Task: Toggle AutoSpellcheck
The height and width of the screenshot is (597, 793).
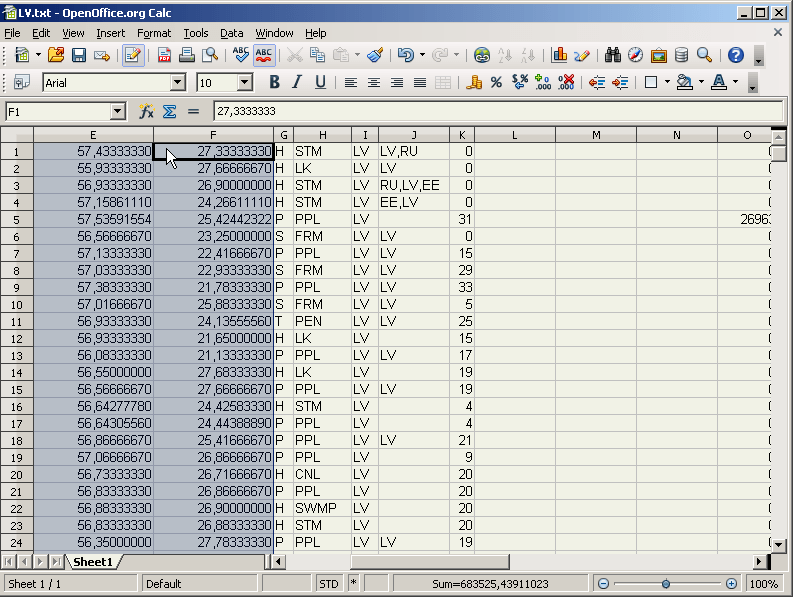Action: click(x=263, y=55)
